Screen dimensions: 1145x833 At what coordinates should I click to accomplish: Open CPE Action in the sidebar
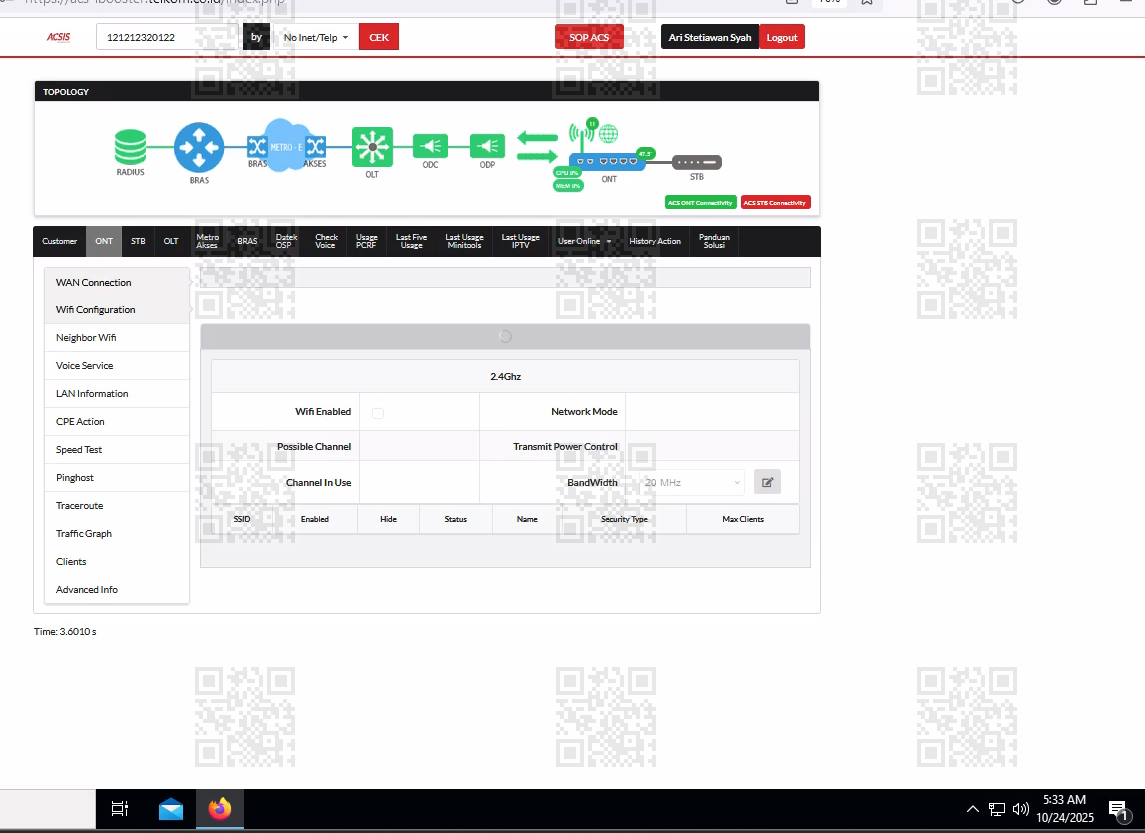point(117,422)
